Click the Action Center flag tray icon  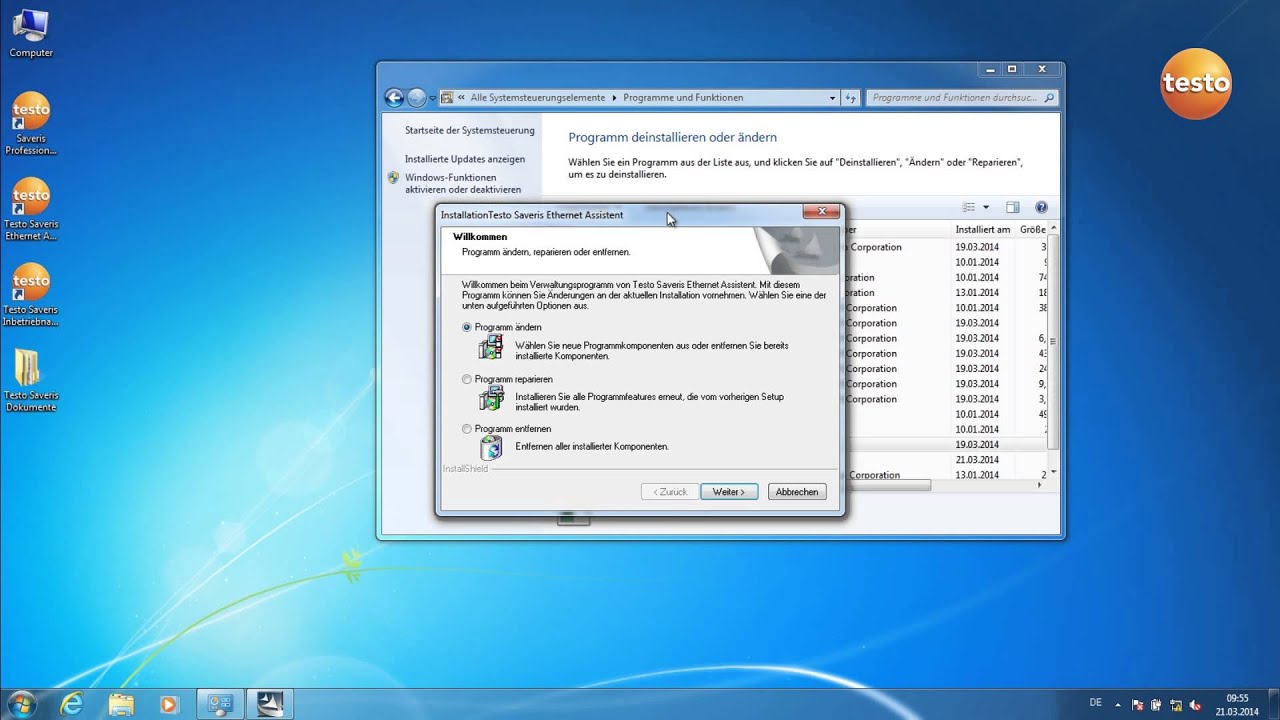point(1138,704)
